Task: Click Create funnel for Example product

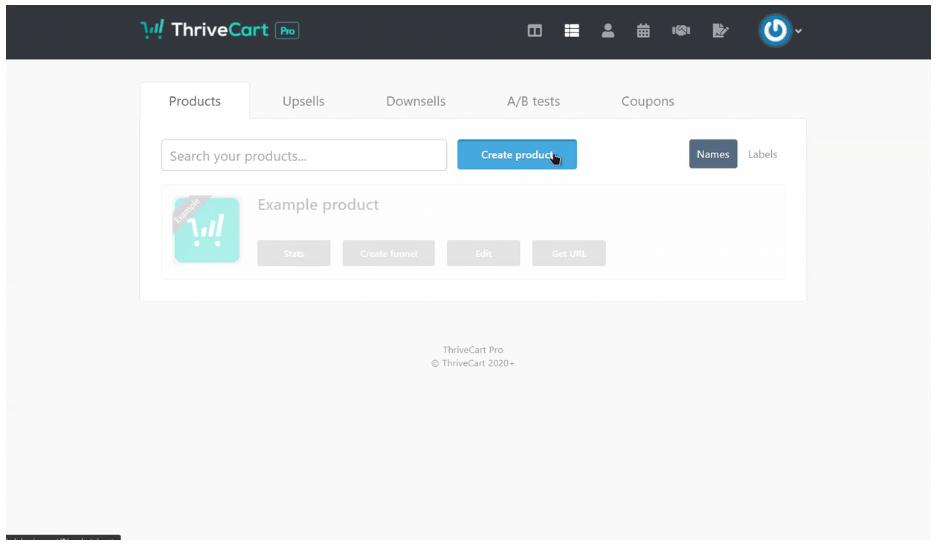Action: (388, 253)
